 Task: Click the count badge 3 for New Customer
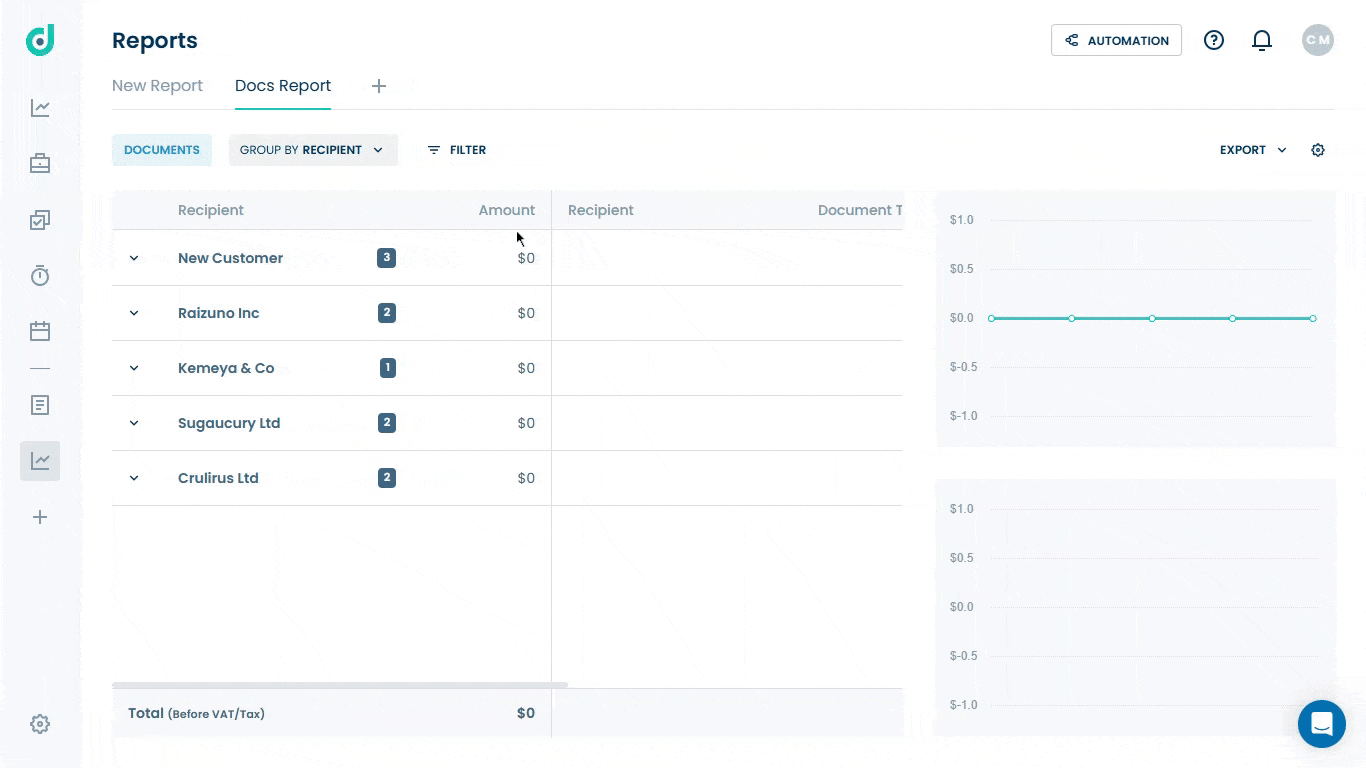[x=386, y=258]
